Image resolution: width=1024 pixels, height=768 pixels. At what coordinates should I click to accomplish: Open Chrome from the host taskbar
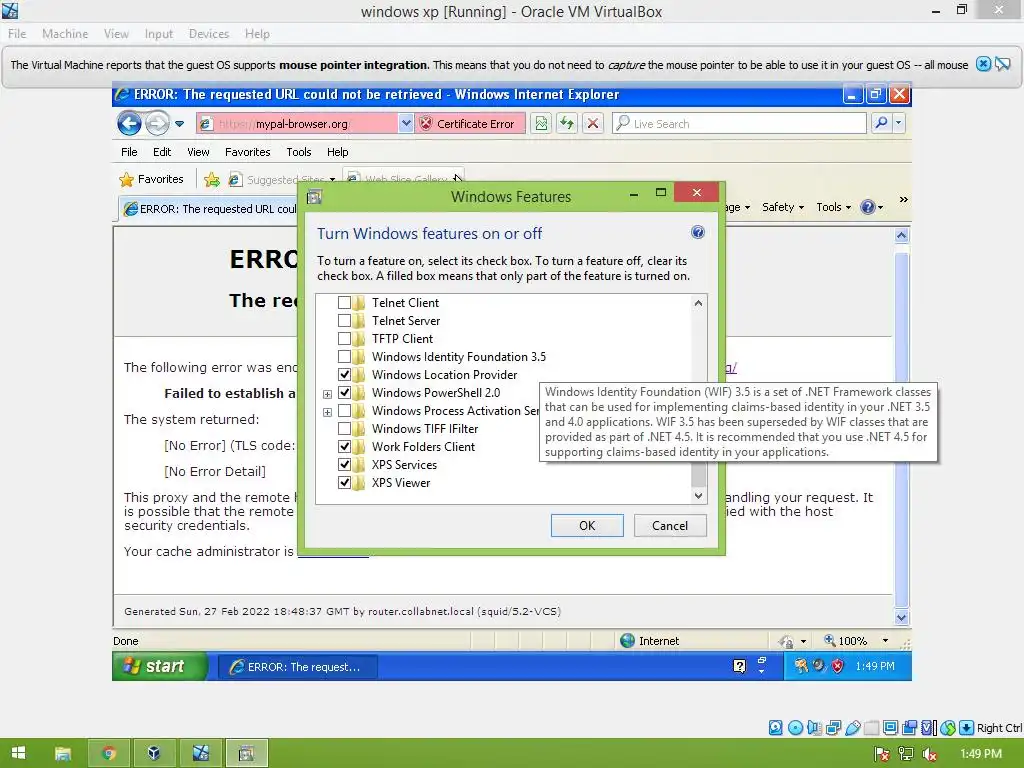[x=109, y=753]
